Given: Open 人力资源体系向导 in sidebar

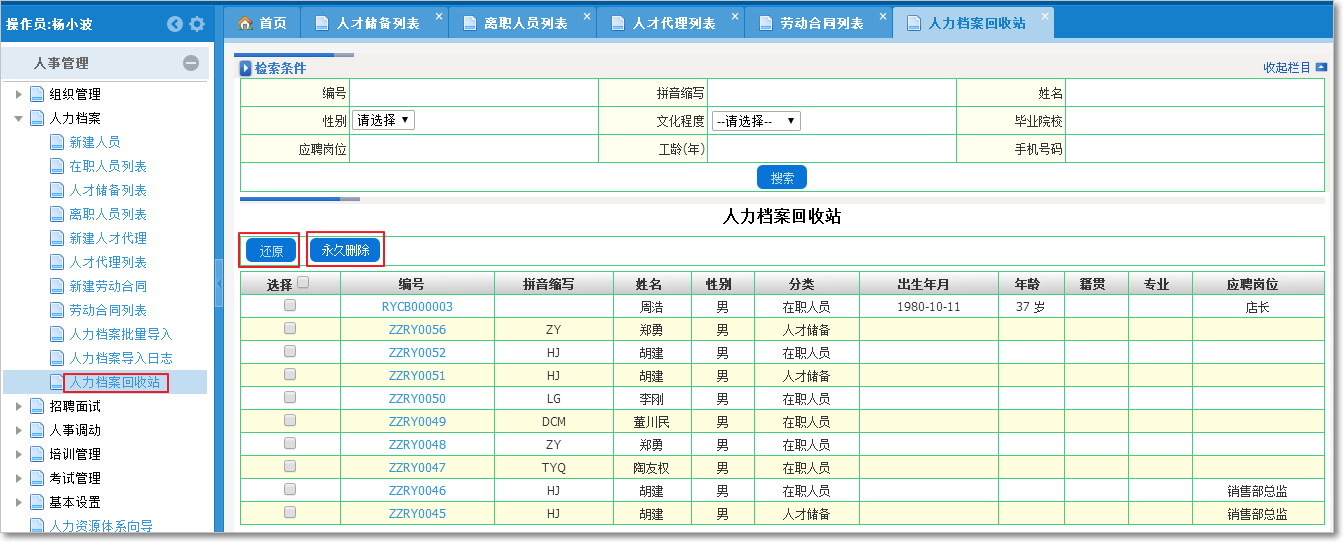Looking at the screenshot, I should pos(101,526).
